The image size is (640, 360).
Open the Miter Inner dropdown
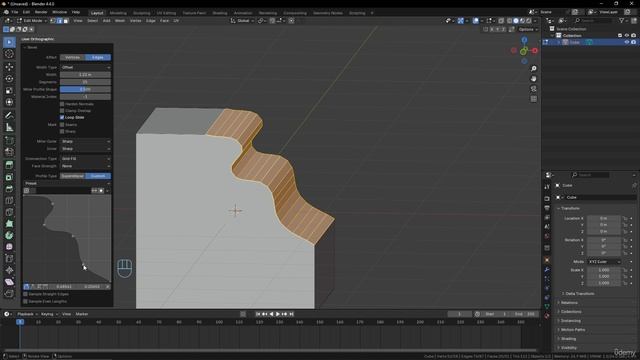(85, 149)
